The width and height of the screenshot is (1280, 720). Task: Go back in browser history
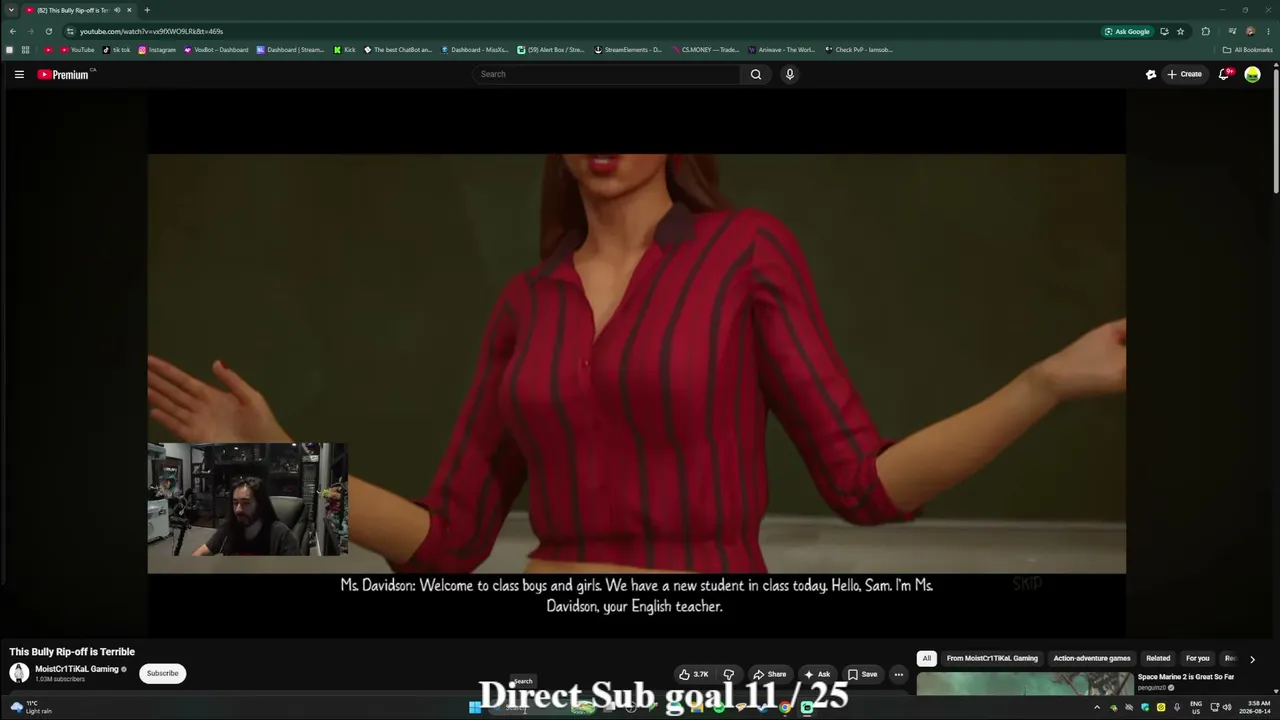point(12,31)
